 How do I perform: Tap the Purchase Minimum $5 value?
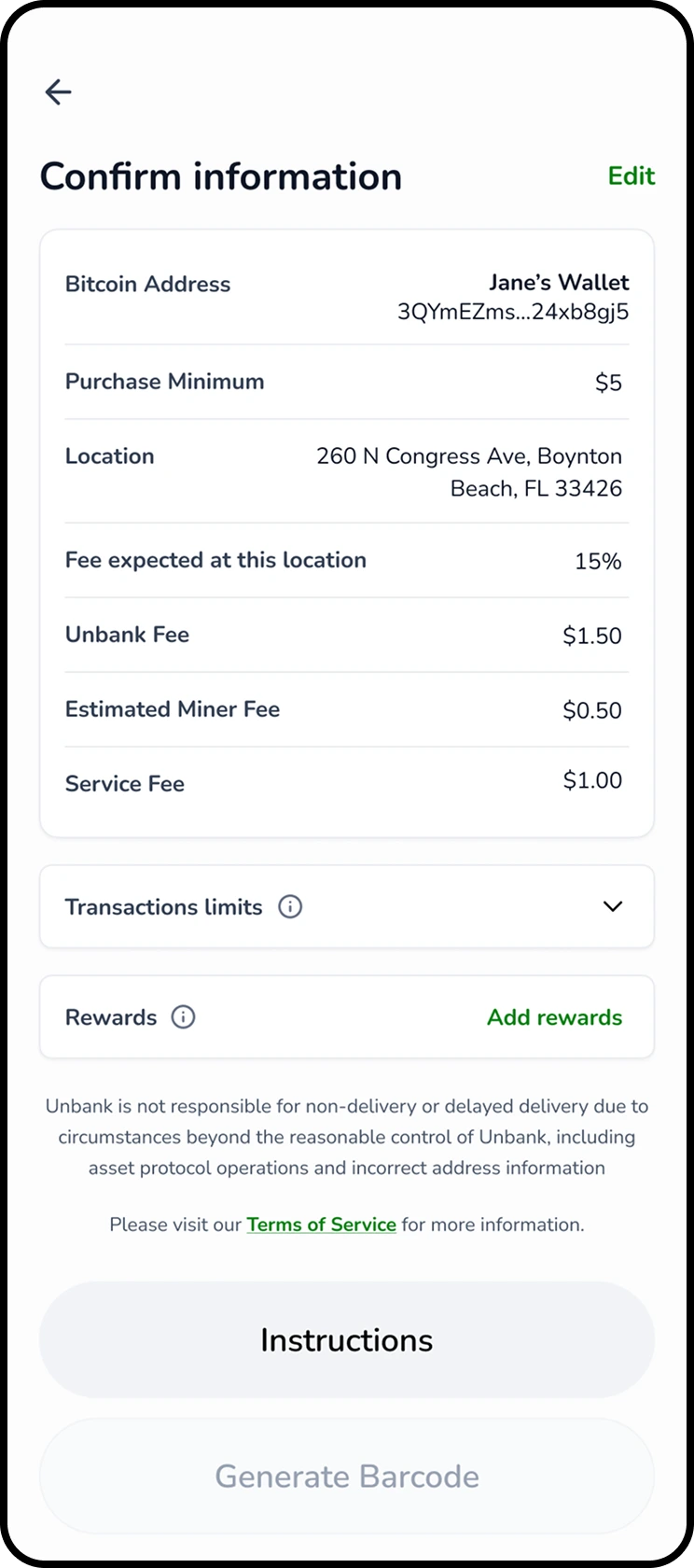tap(608, 383)
